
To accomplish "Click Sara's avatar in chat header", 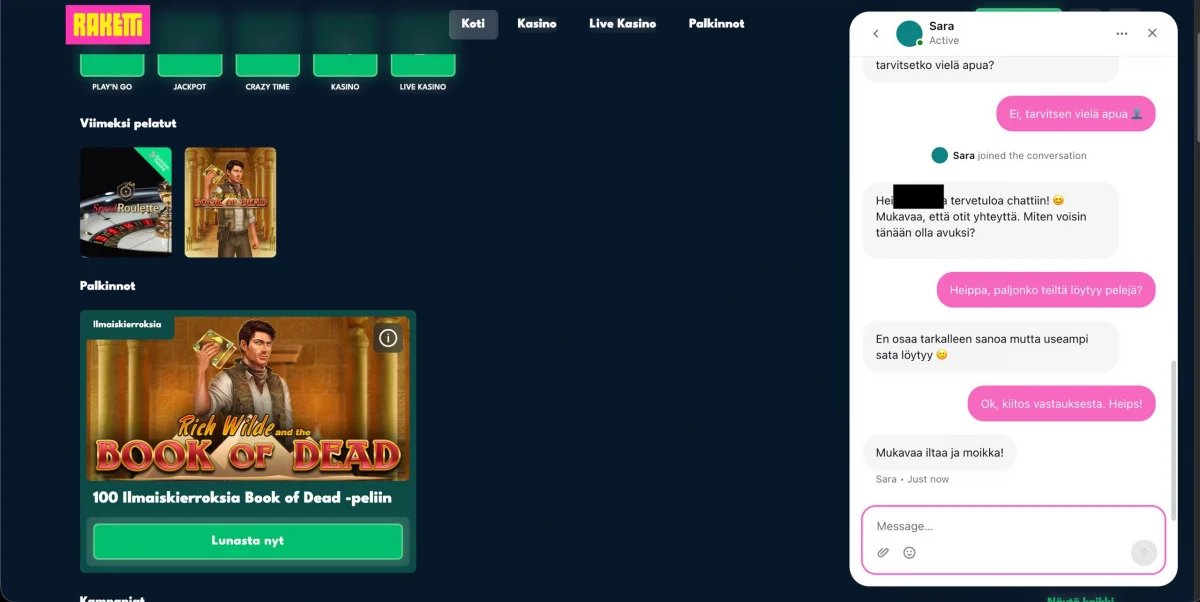I will tap(909, 33).
